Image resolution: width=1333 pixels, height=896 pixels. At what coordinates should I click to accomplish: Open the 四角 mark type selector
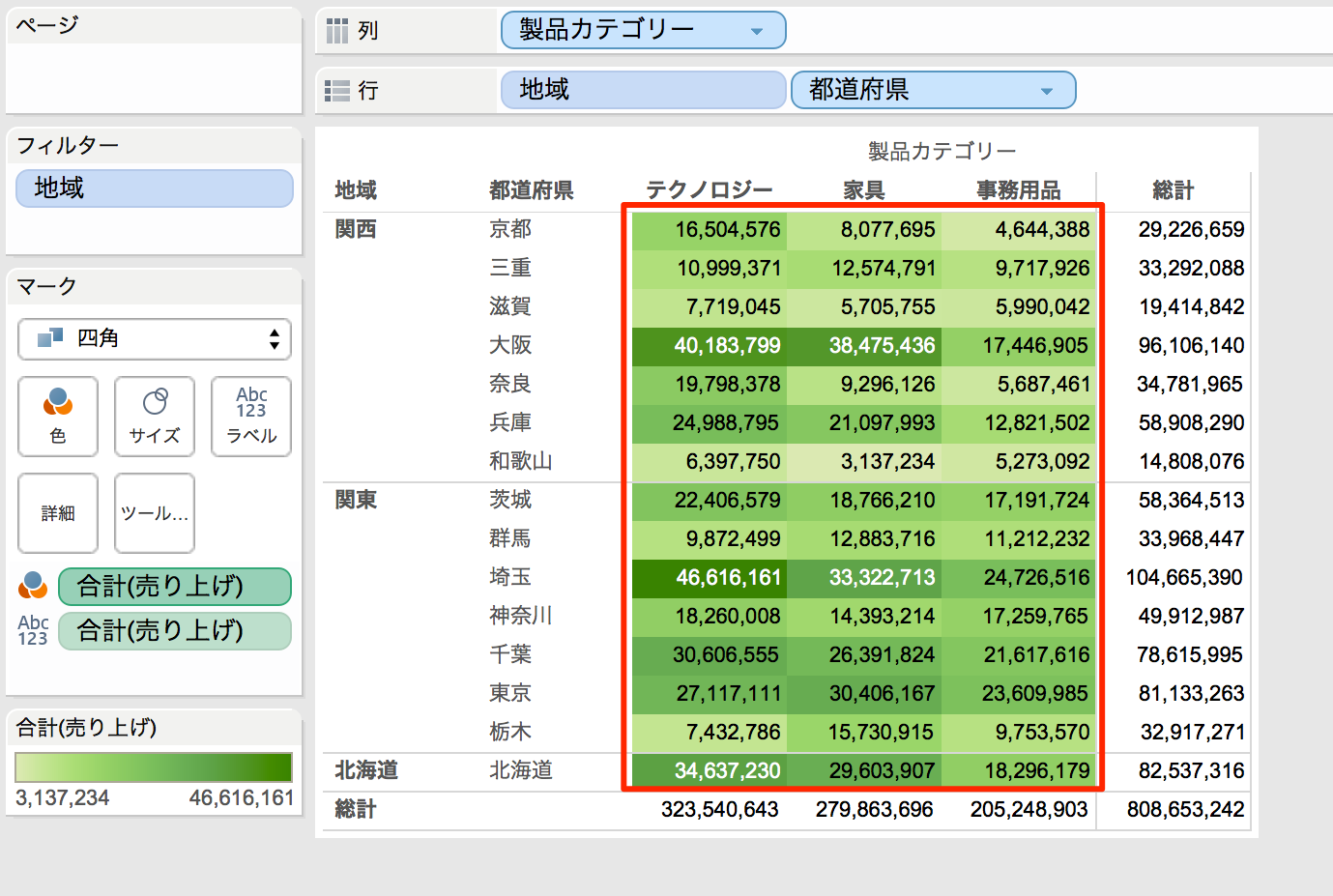click(x=154, y=339)
